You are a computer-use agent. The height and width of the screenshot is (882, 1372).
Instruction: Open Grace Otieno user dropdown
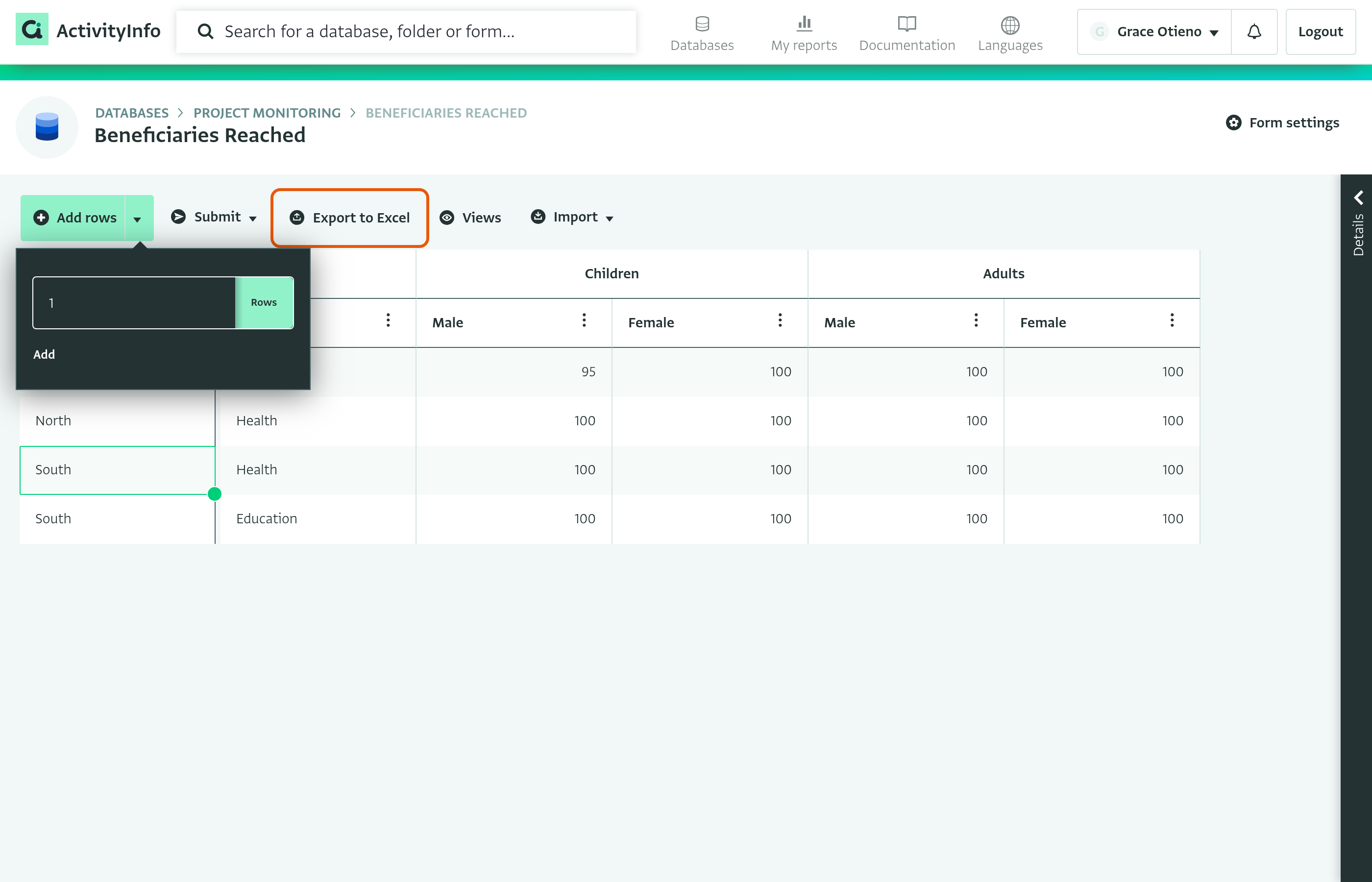[1154, 31]
